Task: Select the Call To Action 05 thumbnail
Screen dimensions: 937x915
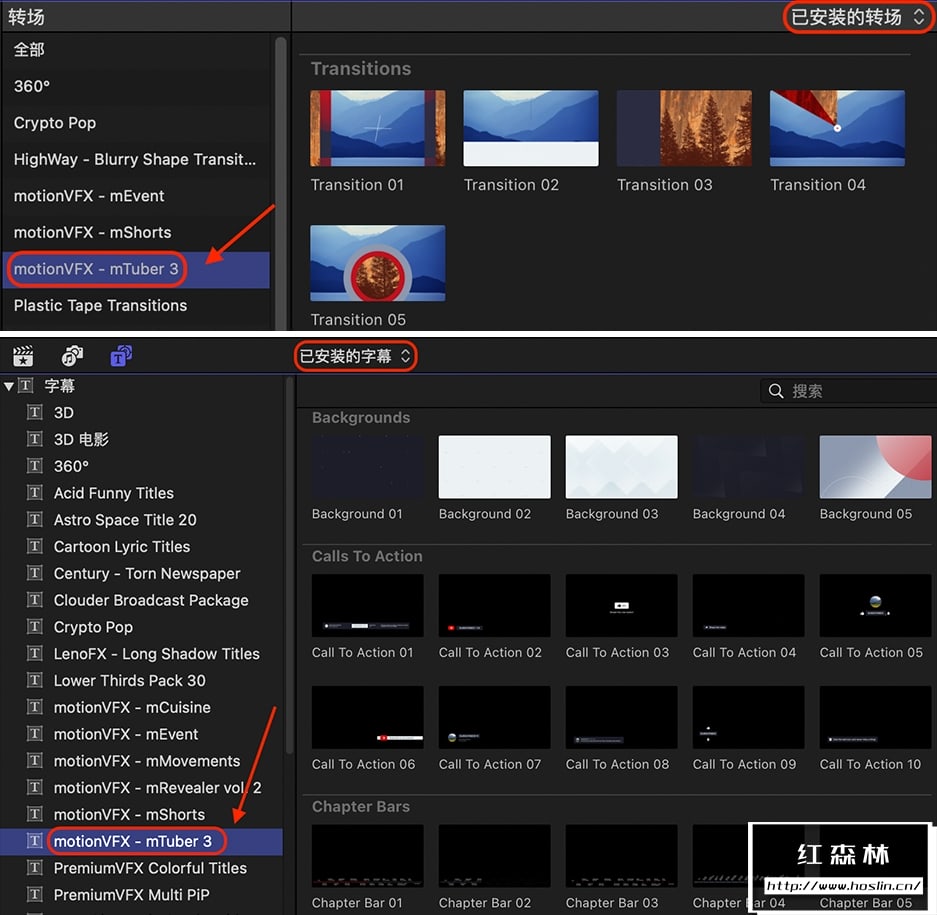Action: click(875, 605)
